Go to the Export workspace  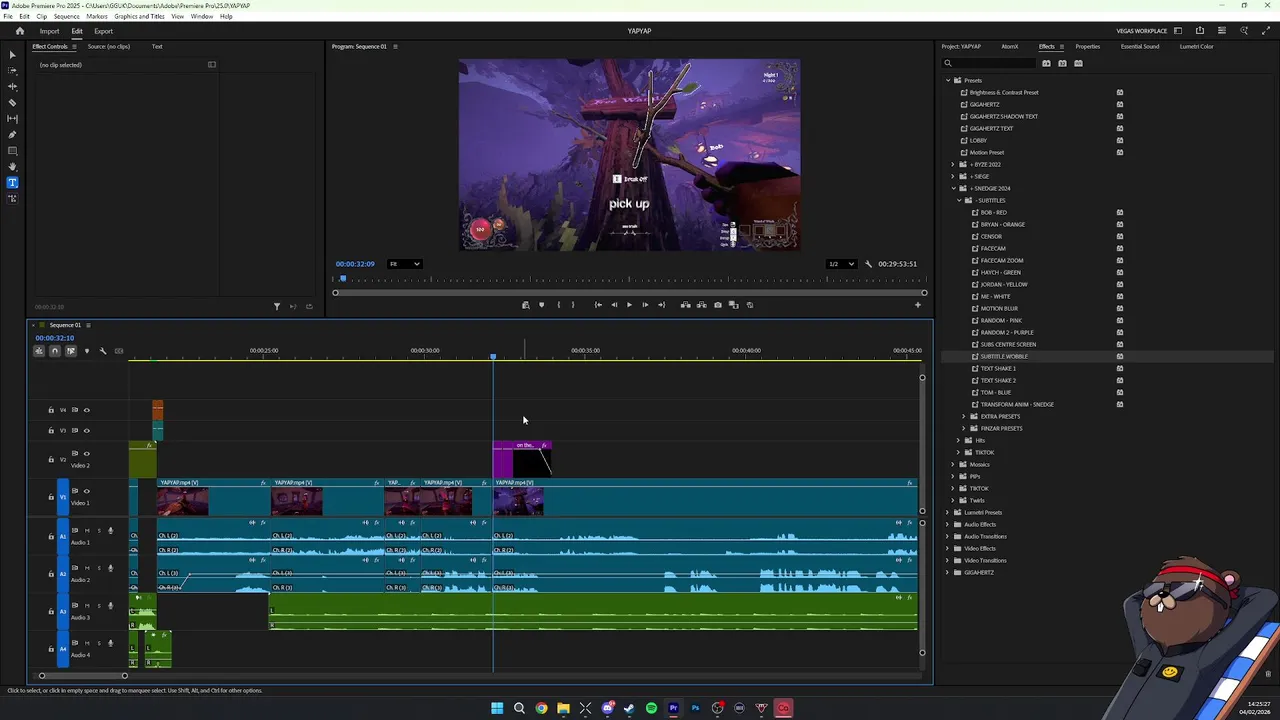click(103, 31)
